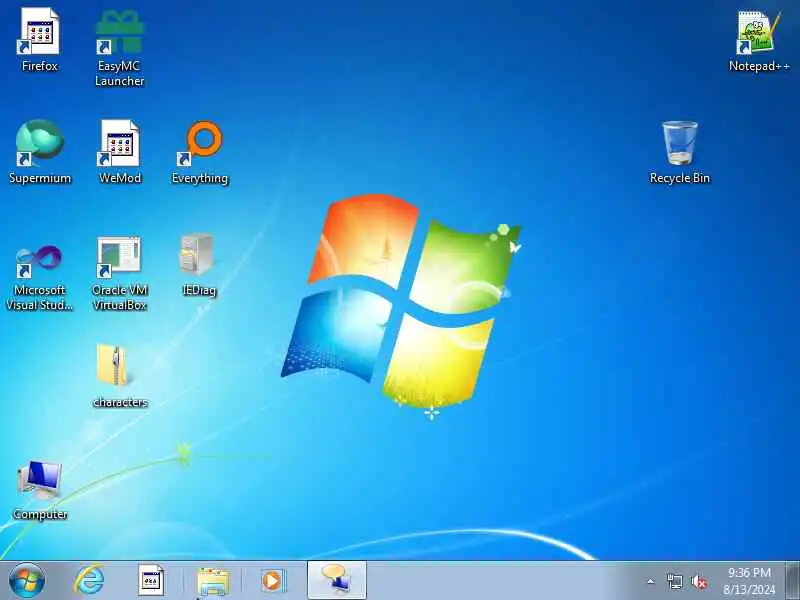Screen dimensions: 800x600
Task: Switch to the active taskbar window button
Action: 337,581
